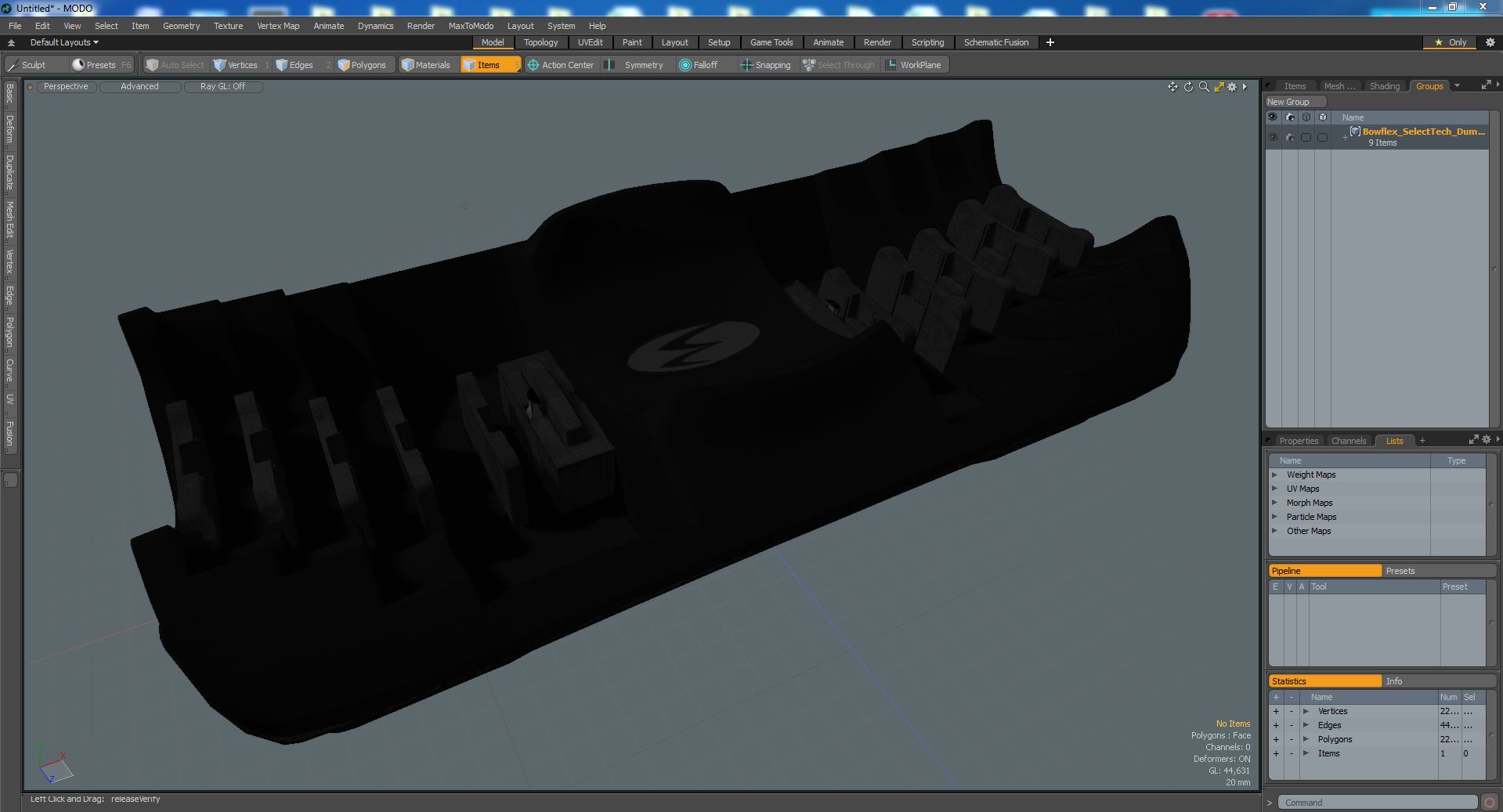Viewport: 1503px width, 812px height.
Task: Switch to Materials selection mode
Action: tap(426, 65)
